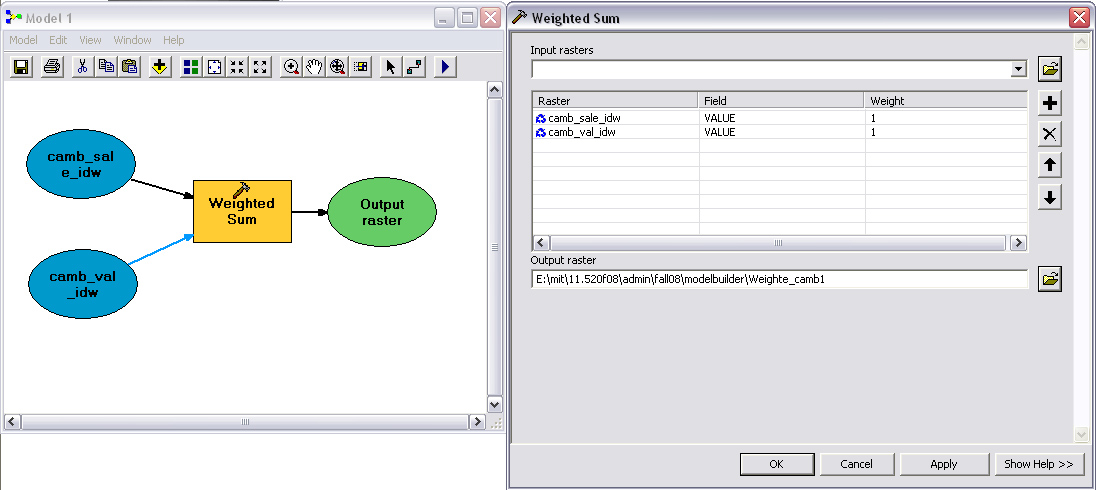Move raster down with down arrow button

[1049, 197]
